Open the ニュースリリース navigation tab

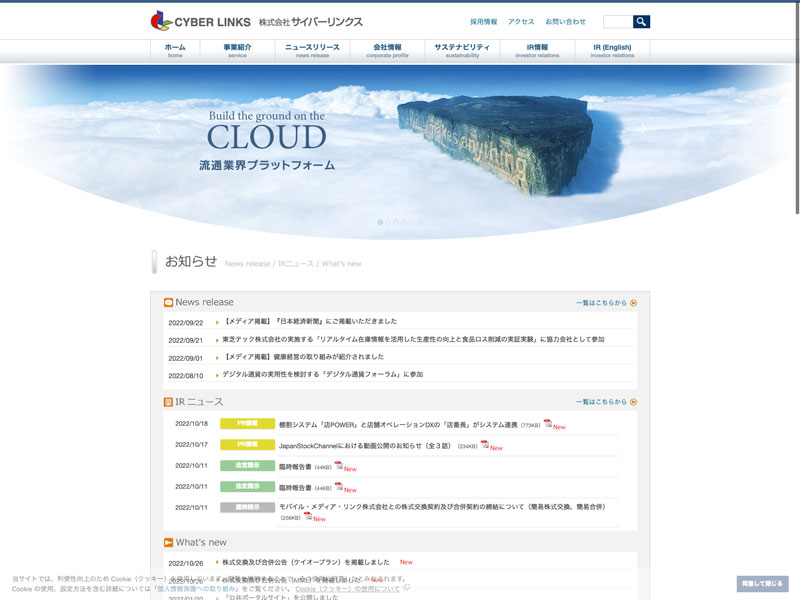pos(312,50)
